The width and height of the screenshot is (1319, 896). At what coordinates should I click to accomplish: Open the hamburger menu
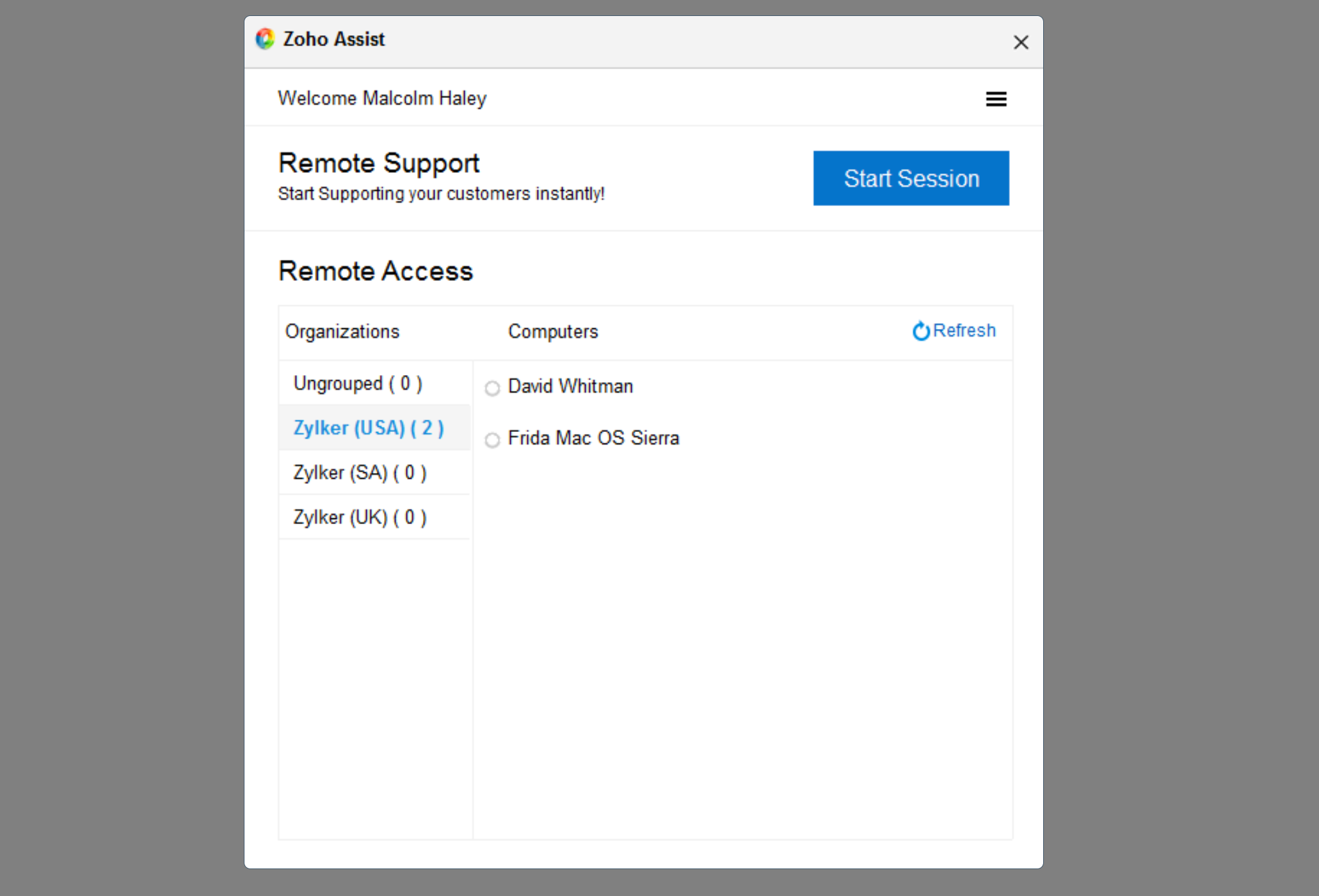996,99
